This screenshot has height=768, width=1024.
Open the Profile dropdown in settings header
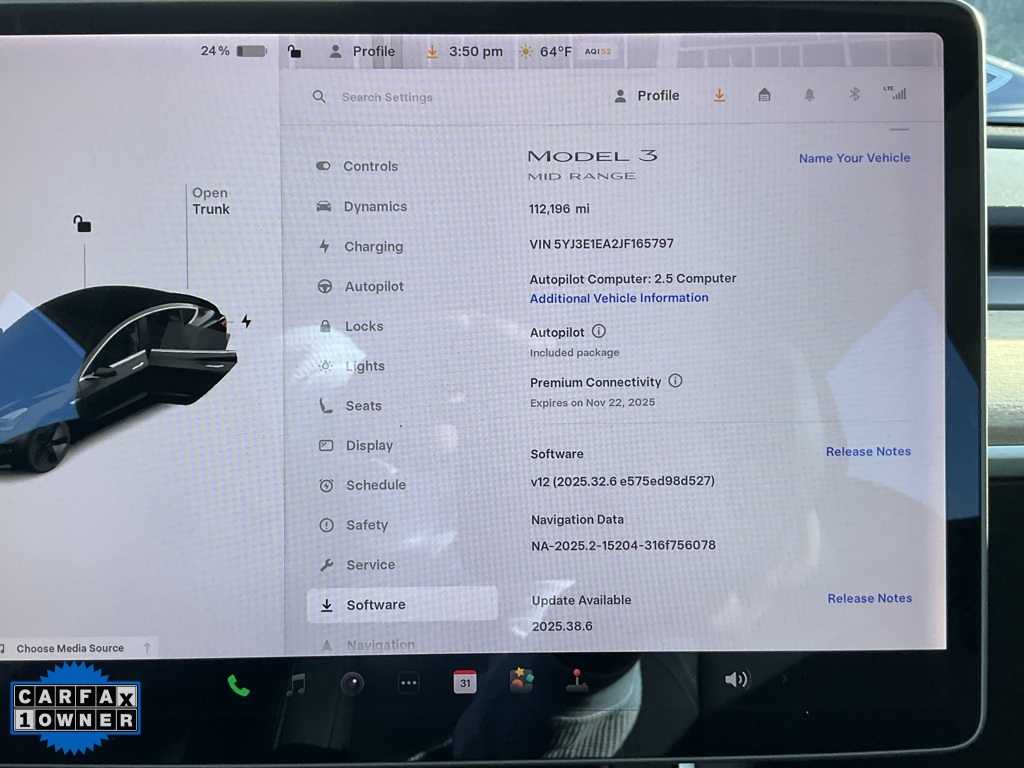click(646, 95)
